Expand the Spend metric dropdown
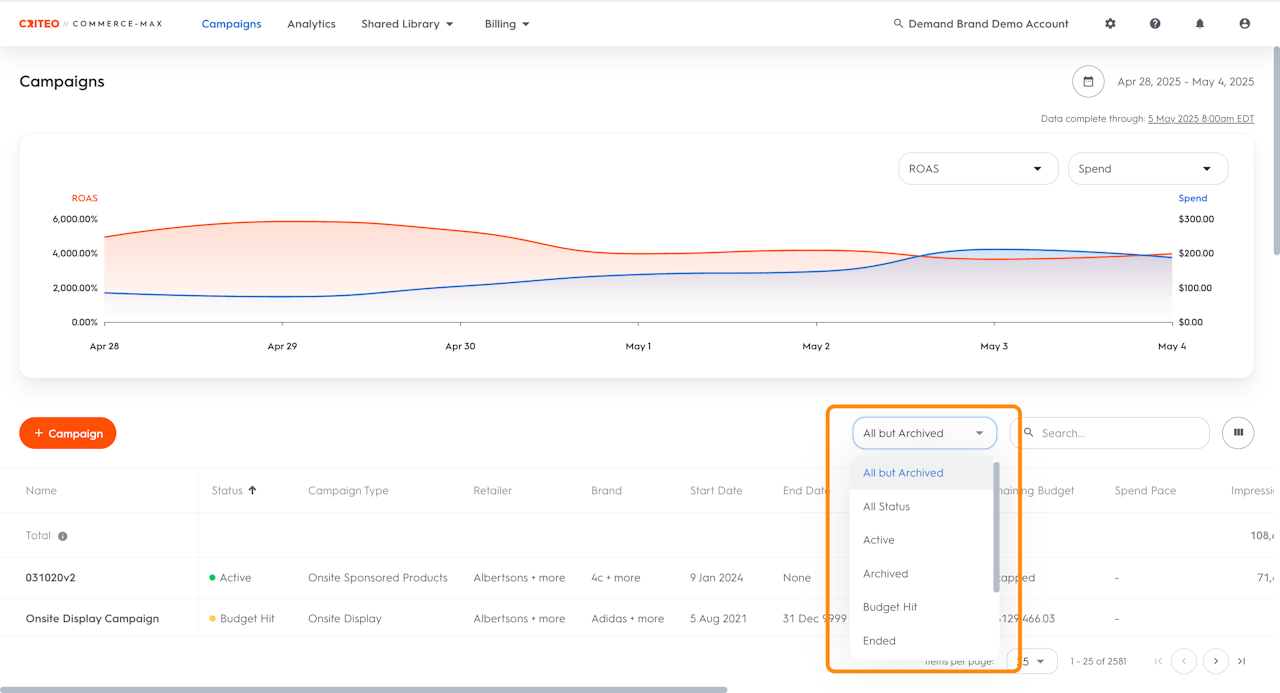 1147,169
